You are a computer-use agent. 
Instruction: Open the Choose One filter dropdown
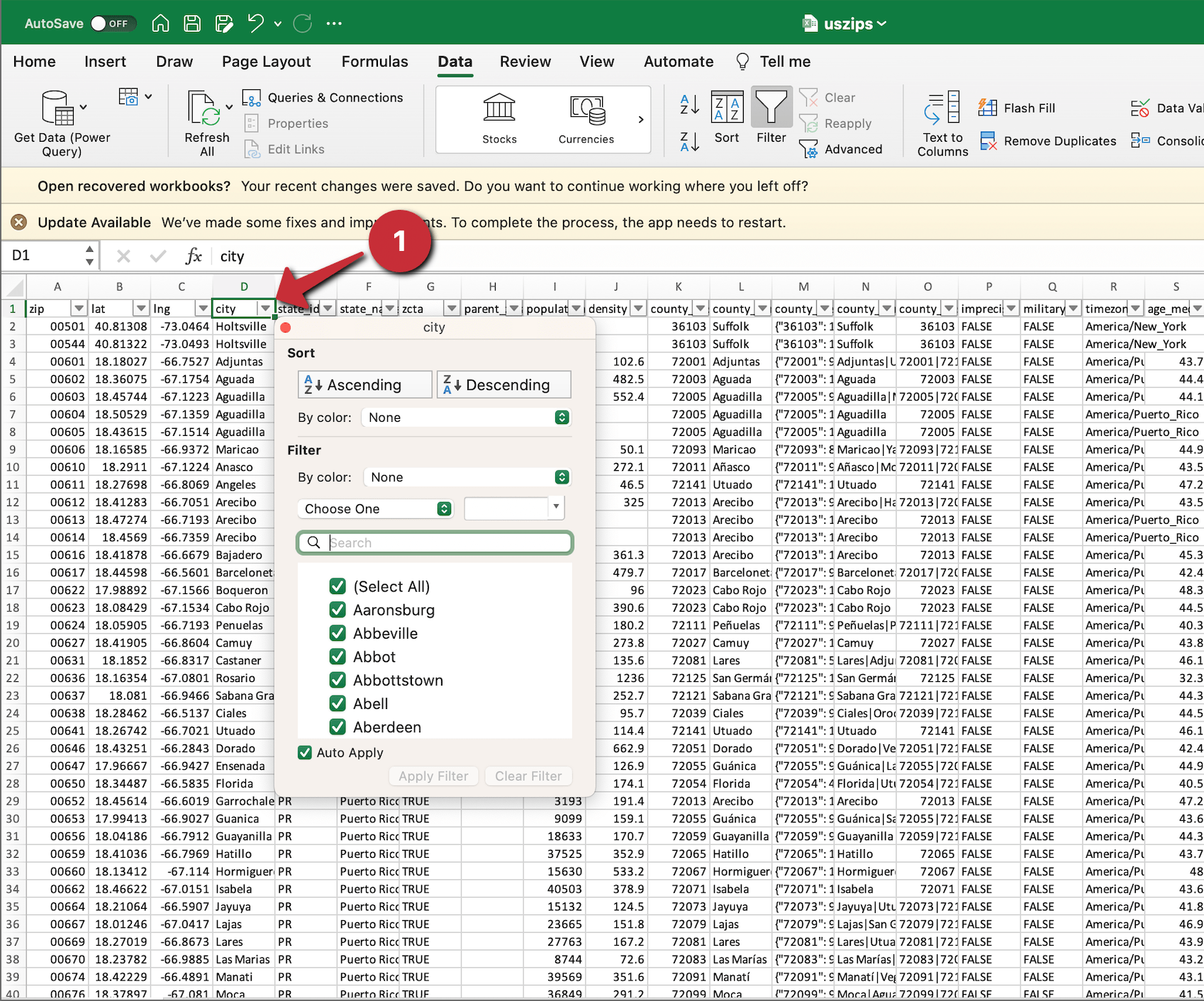(x=374, y=508)
